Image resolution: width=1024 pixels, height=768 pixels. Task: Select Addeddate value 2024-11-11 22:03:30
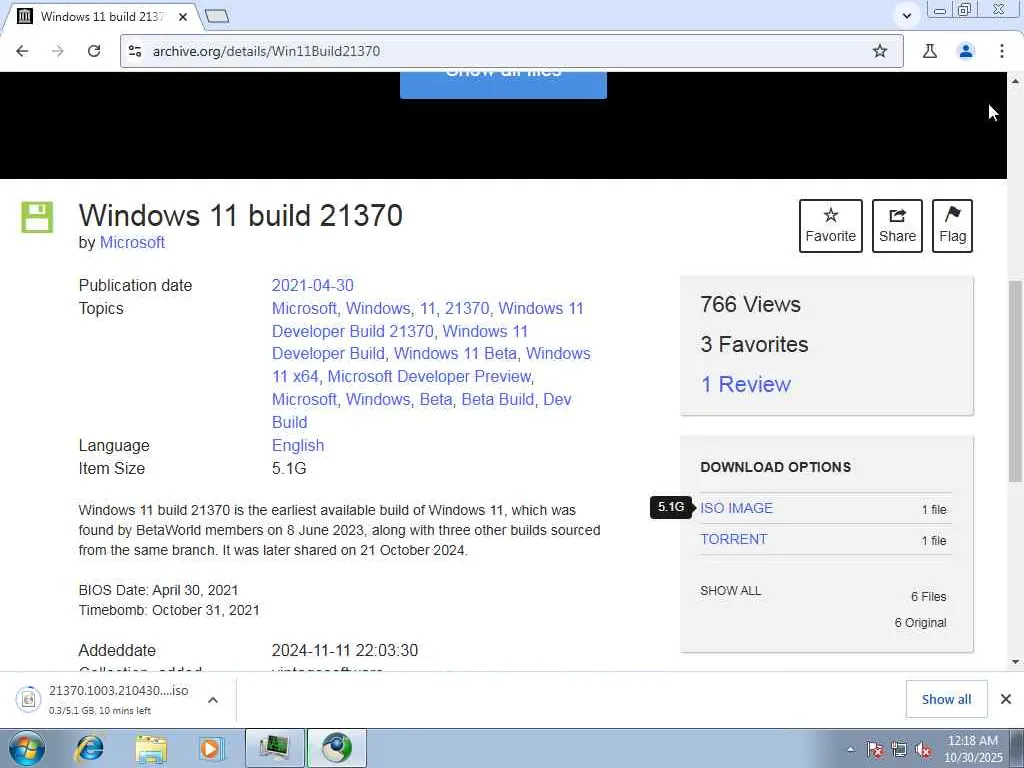tap(345, 650)
